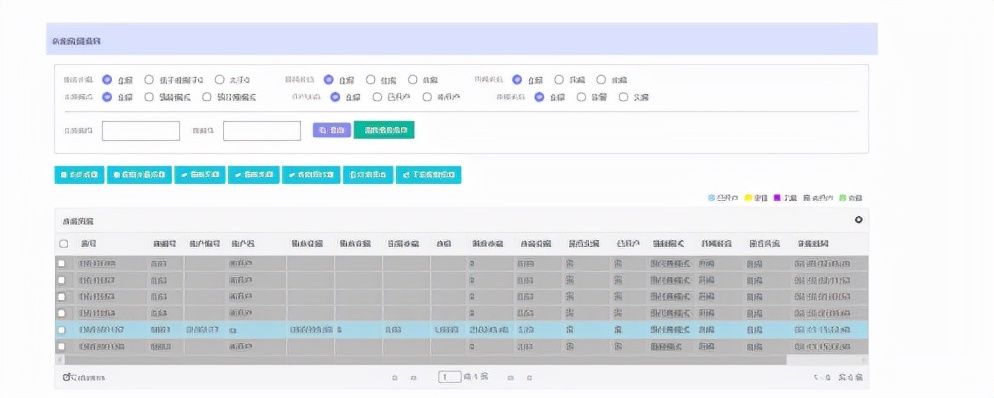Go to the previous page with the arrow left of the page box
Image resolution: width=994 pixels, height=398 pixels.
pyautogui.click(x=413, y=378)
